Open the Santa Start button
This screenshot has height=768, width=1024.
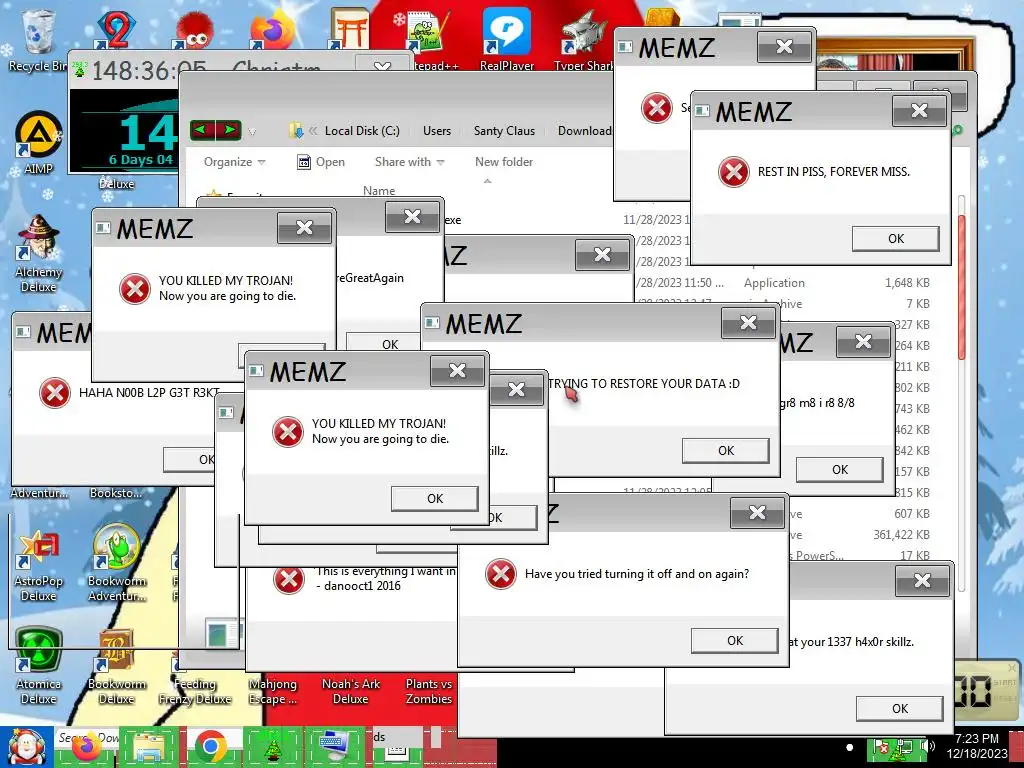[x=26, y=747]
